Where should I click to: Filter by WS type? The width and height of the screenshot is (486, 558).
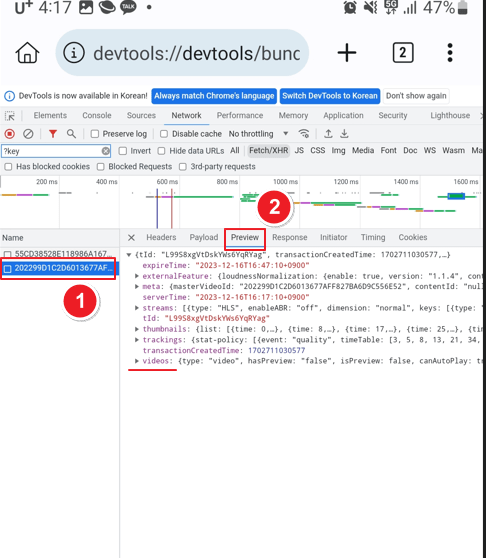(x=430, y=151)
